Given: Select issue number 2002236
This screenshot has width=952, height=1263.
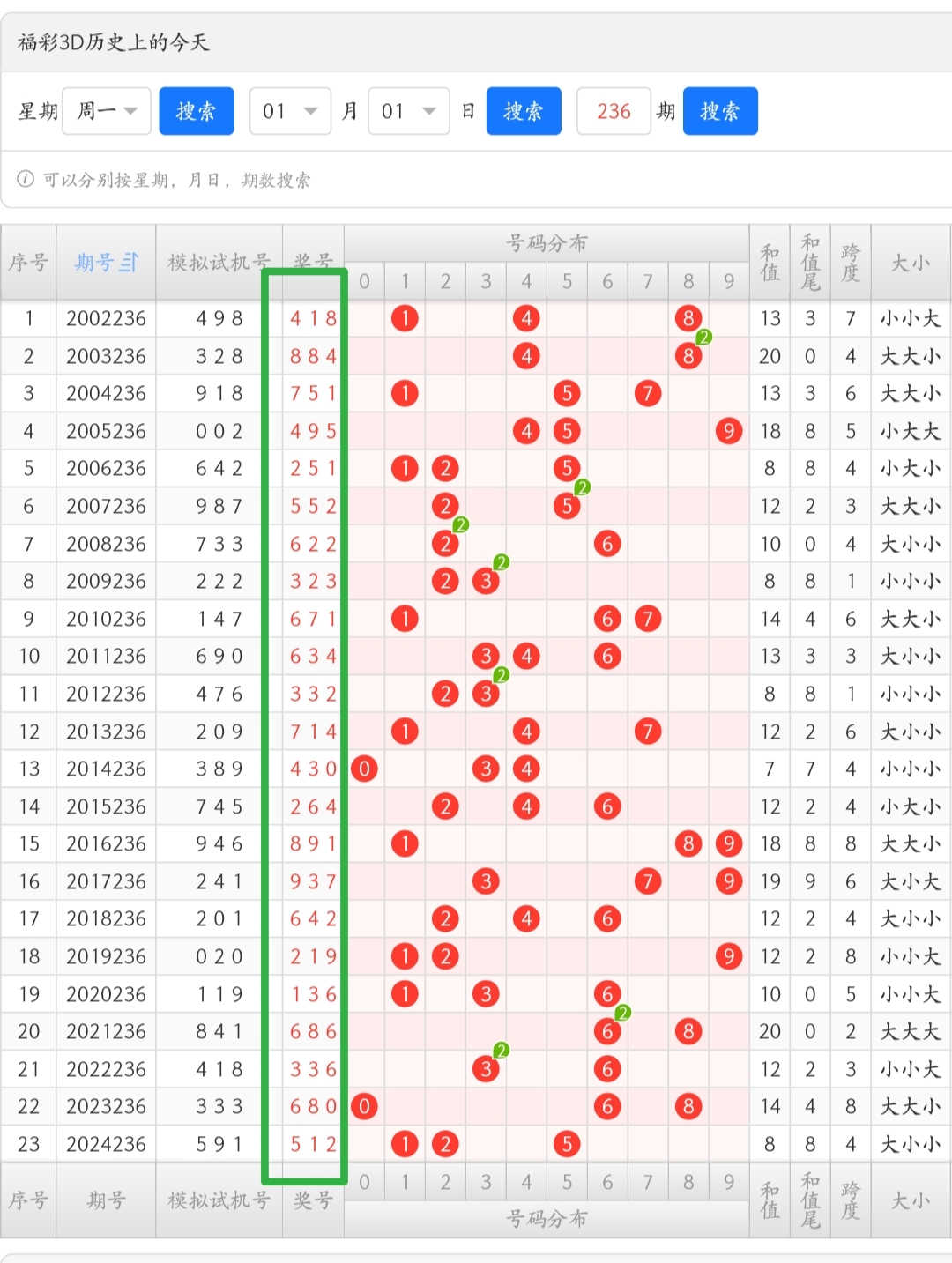Looking at the screenshot, I should point(106,318).
